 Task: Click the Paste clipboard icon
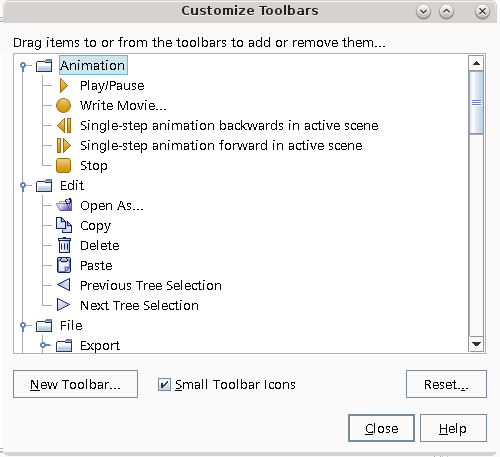(x=64, y=265)
